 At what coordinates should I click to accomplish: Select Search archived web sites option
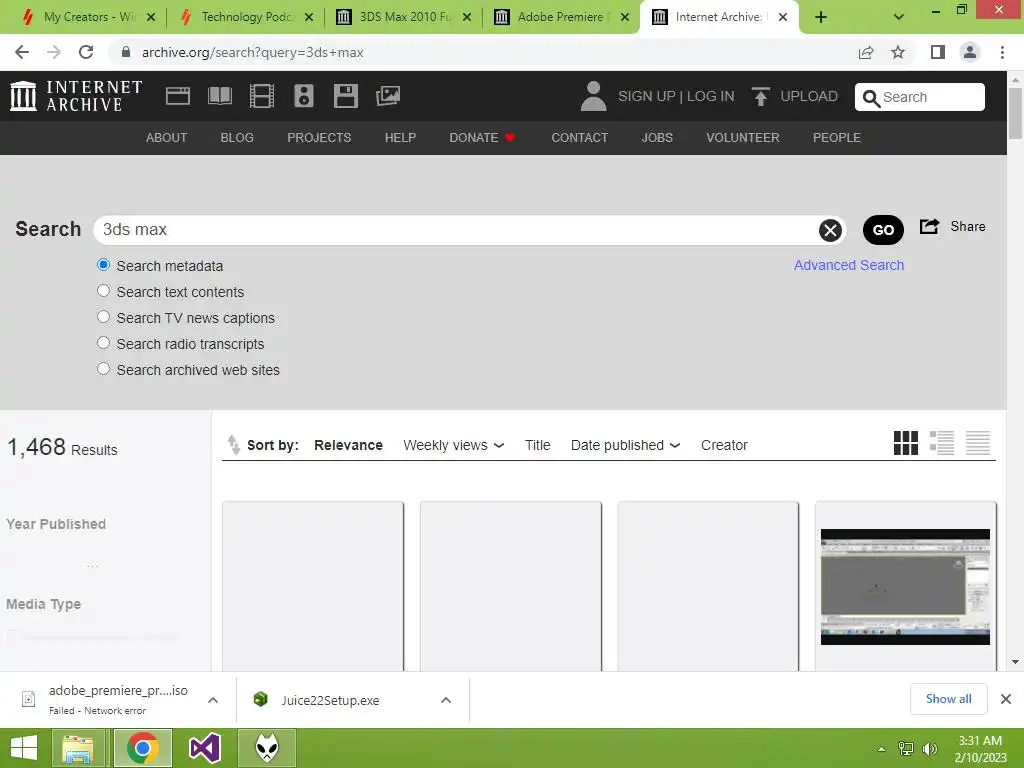point(103,369)
